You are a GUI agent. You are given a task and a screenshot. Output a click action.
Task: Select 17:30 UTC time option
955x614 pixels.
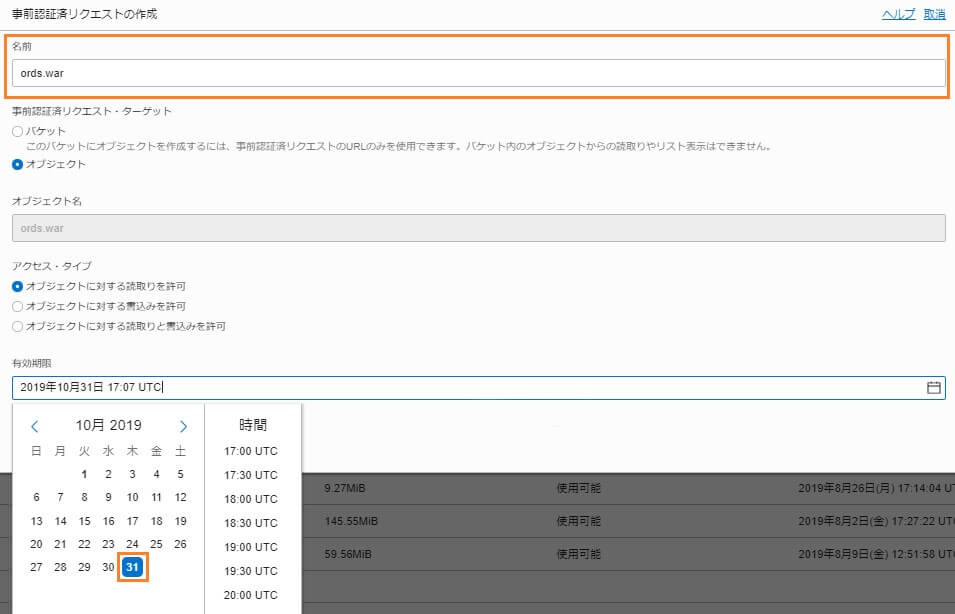pos(250,475)
